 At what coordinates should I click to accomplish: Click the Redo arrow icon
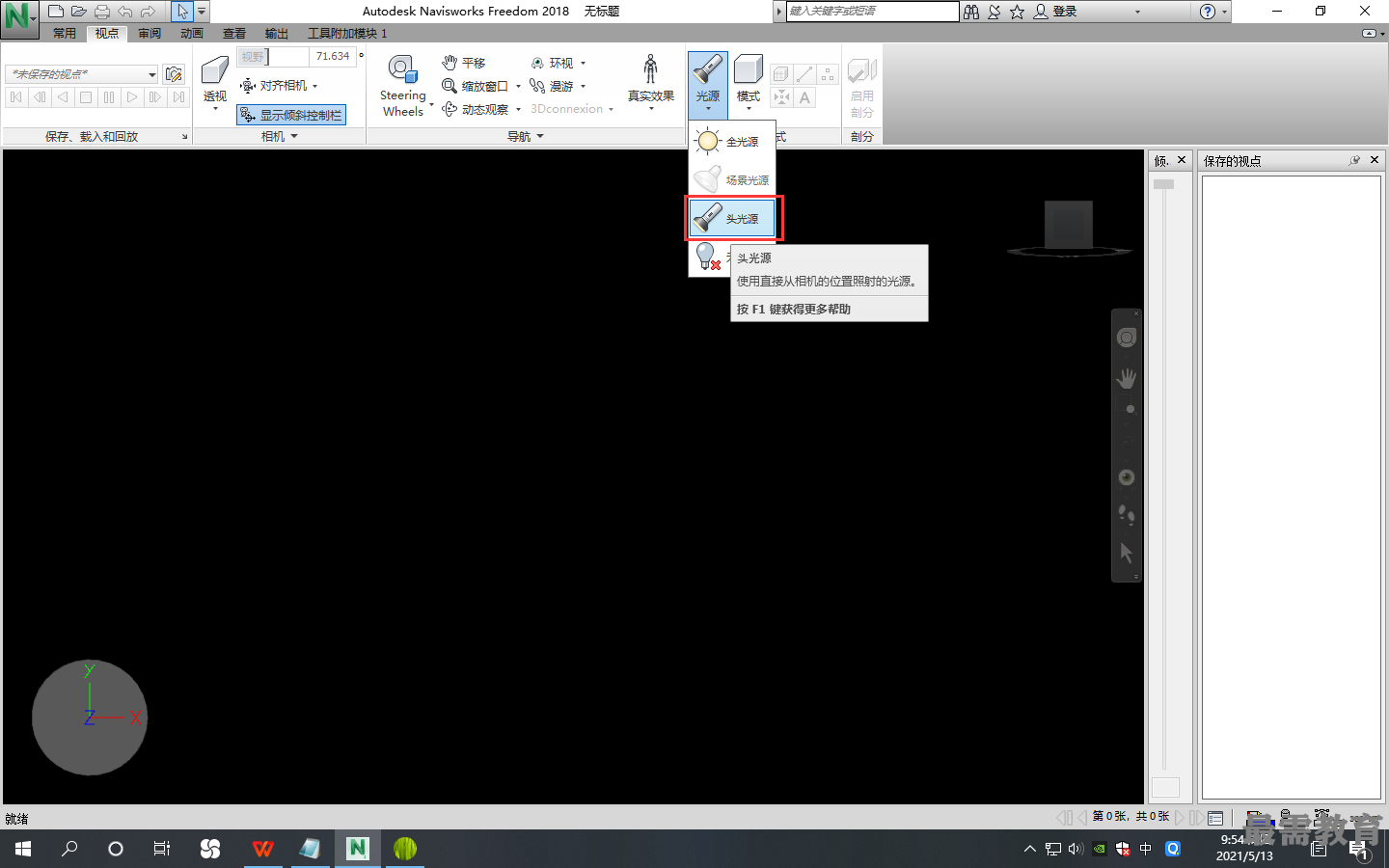point(148,12)
